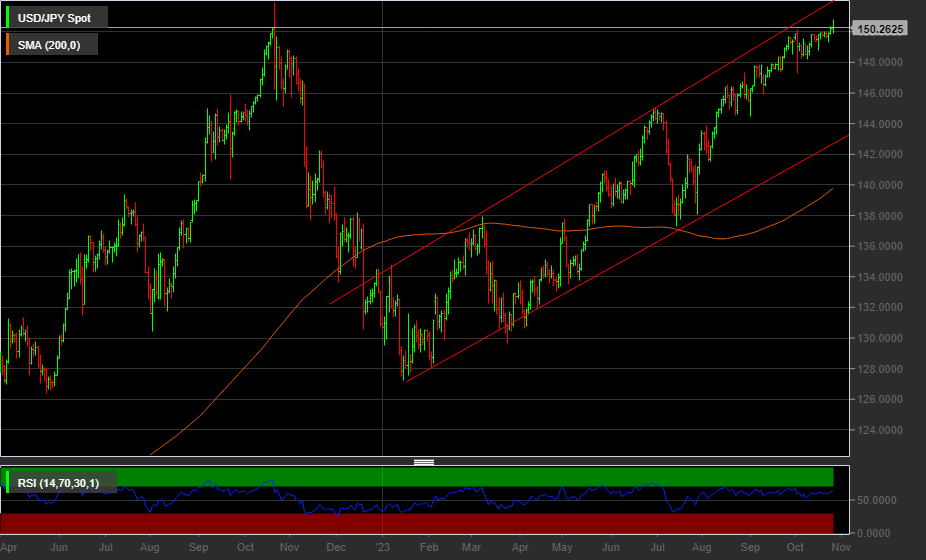Click the orange color bar beside SMA label
The height and width of the screenshot is (560, 926).
[9, 44]
